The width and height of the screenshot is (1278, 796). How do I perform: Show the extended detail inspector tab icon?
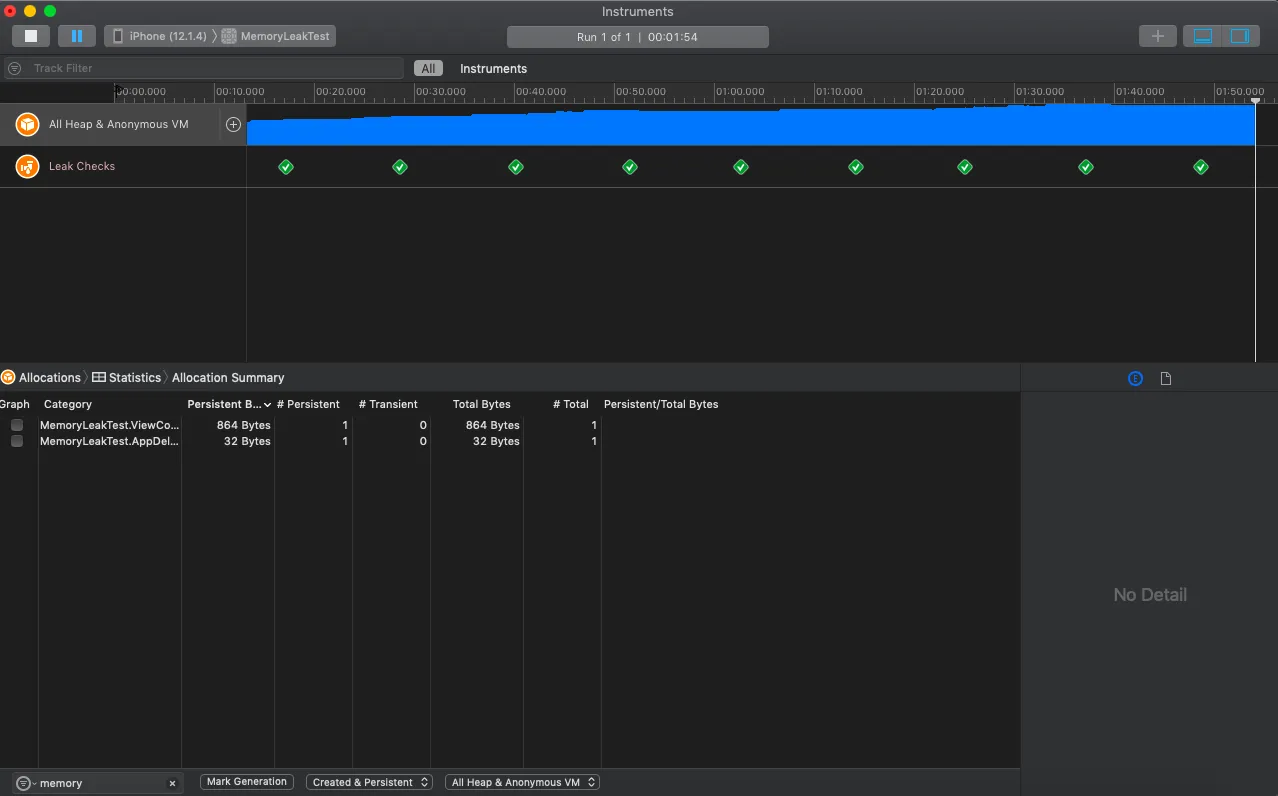coord(1135,378)
